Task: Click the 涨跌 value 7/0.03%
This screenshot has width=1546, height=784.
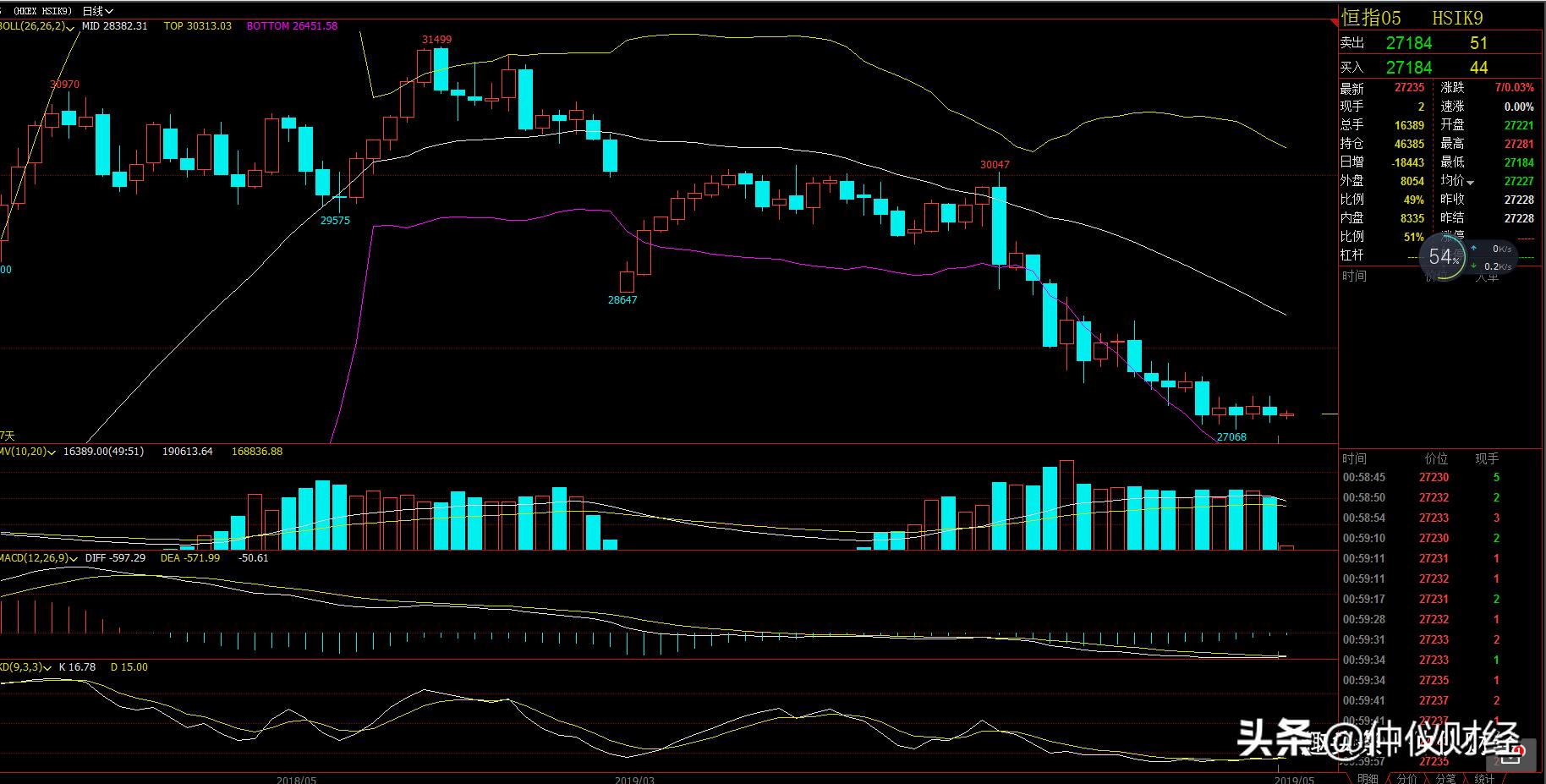Action: tap(1514, 88)
